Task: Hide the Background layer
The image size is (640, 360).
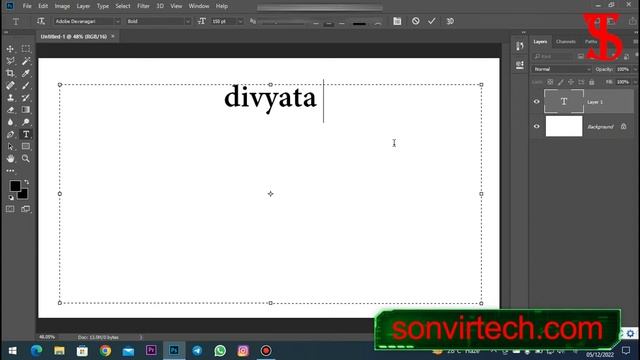Action: 536,127
